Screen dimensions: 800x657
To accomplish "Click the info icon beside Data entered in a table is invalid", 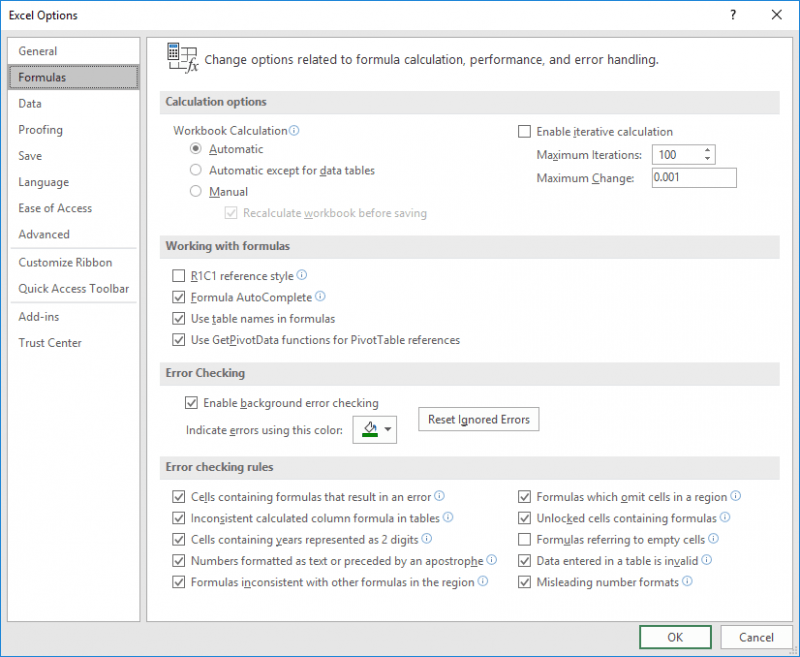I will click(706, 560).
